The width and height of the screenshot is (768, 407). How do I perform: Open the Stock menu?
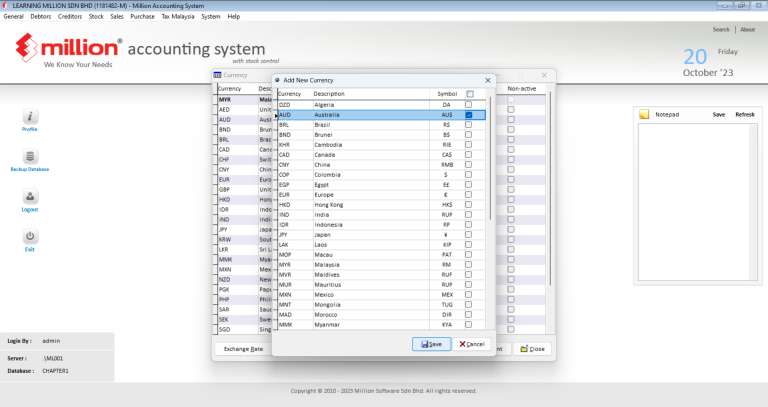96,17
